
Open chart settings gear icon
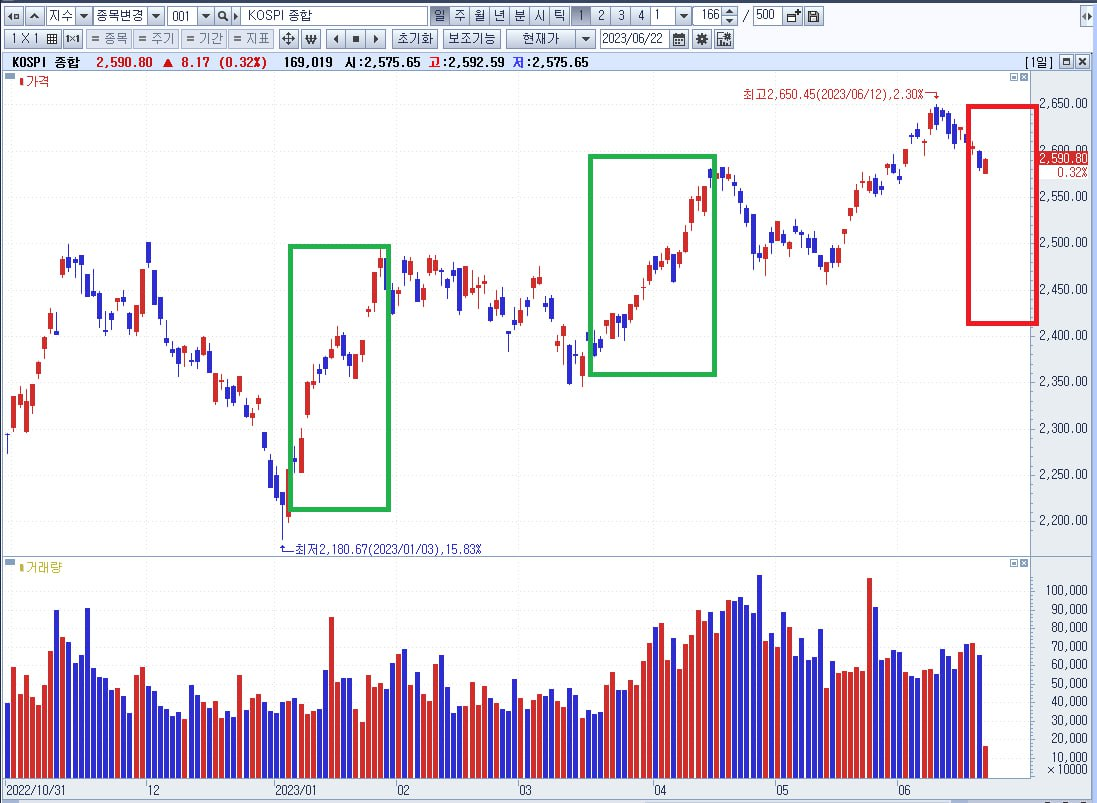pyautogui.click(x=702, y=38)
